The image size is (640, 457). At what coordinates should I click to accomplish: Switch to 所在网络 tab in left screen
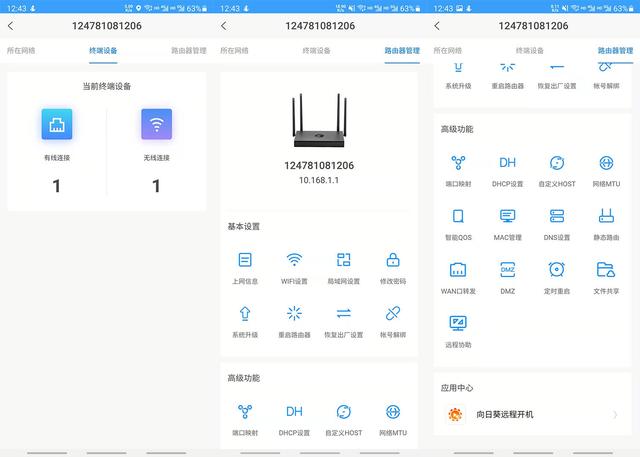point(21,51)
